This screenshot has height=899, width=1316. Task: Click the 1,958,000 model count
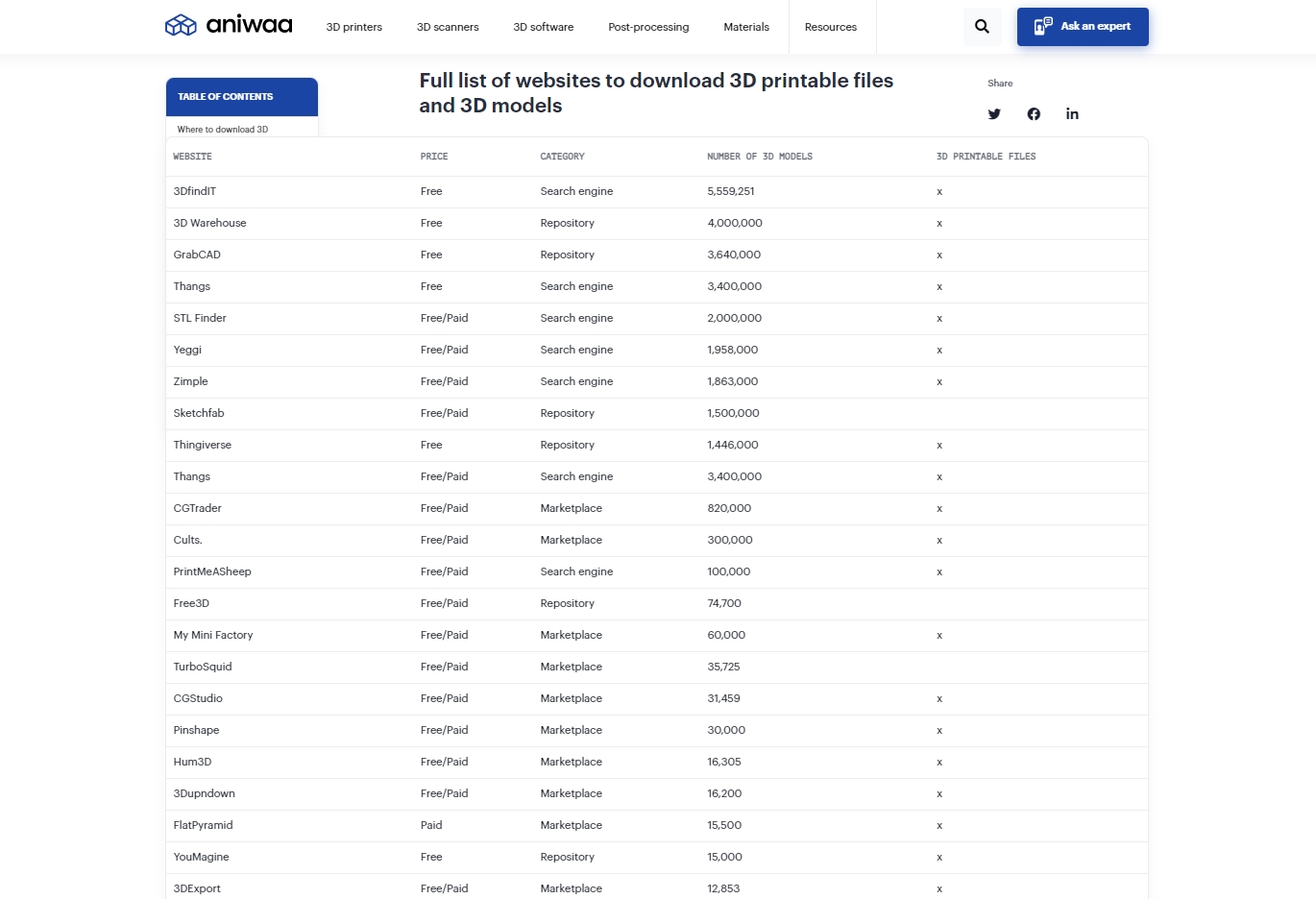coord(733,350)
